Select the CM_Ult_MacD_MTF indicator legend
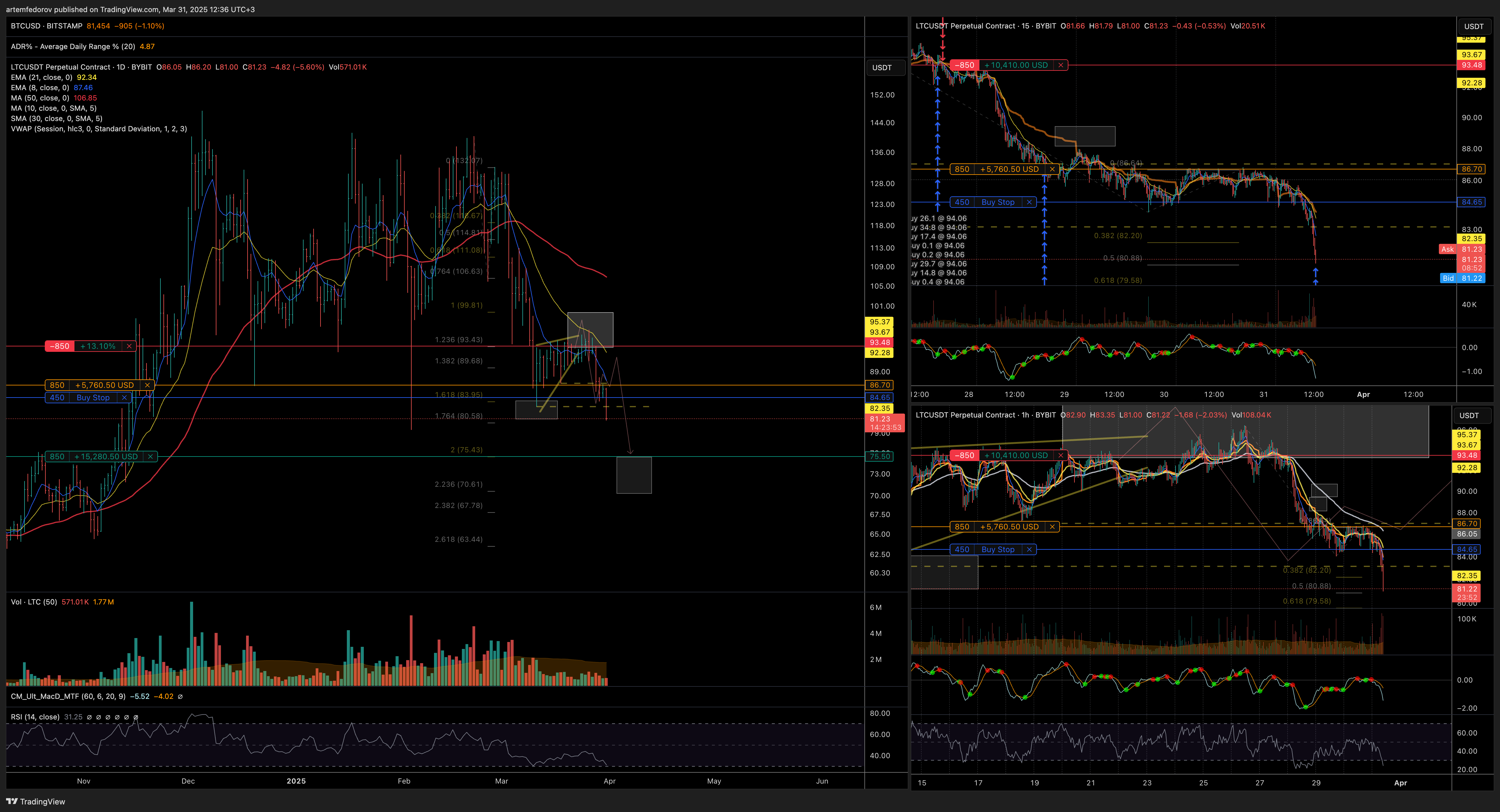The width and height of the screenshot is (1500, 812). [x=68, y=696]
